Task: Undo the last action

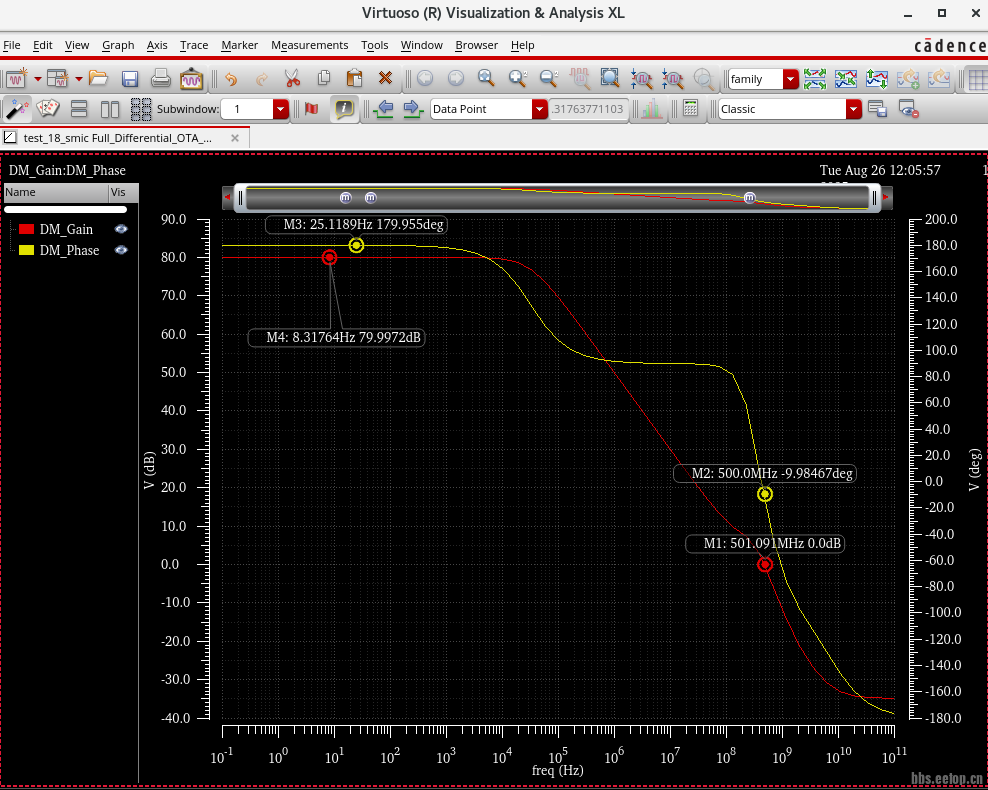Action: (231, 79)
